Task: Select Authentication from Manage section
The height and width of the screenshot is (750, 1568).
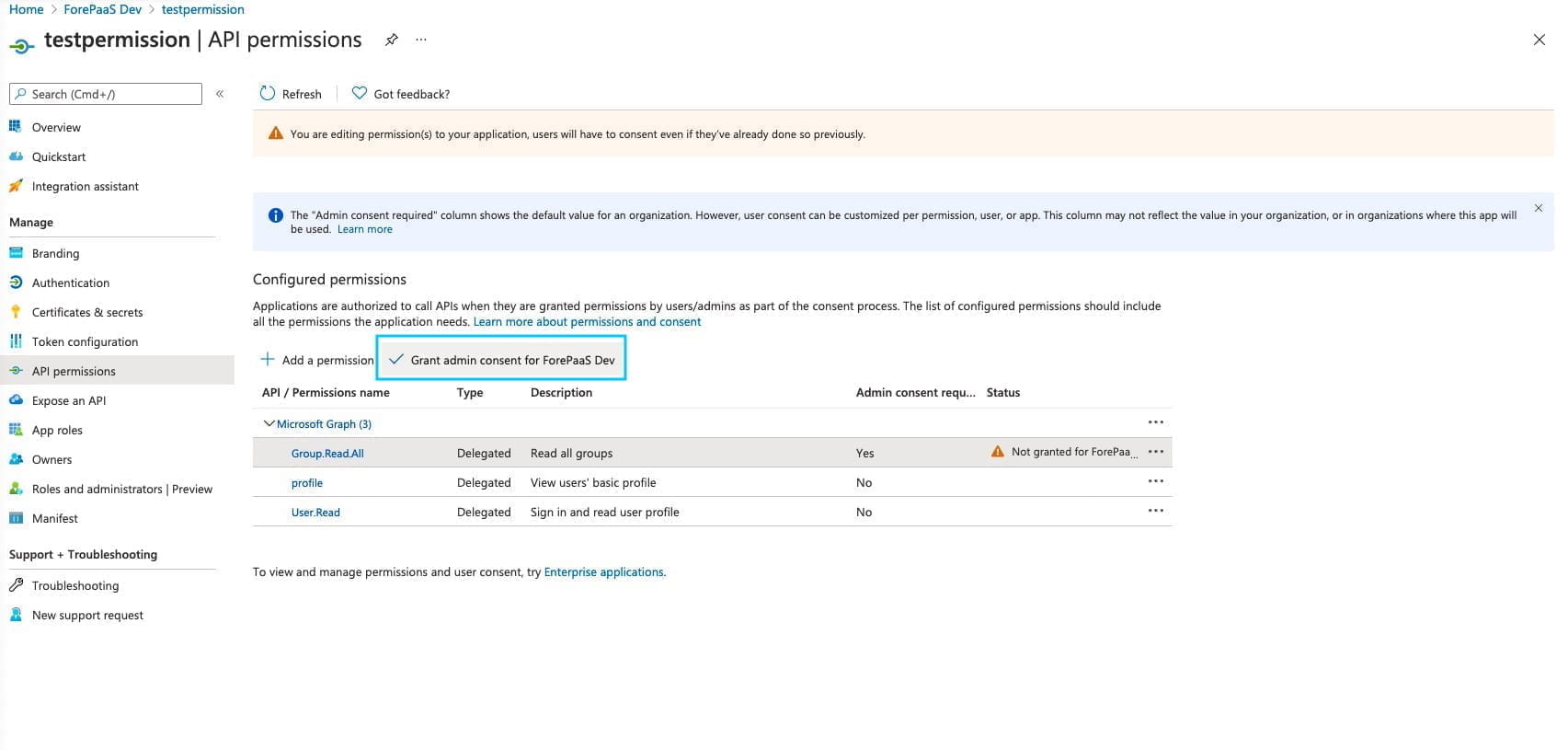Action: pos(71,283)
